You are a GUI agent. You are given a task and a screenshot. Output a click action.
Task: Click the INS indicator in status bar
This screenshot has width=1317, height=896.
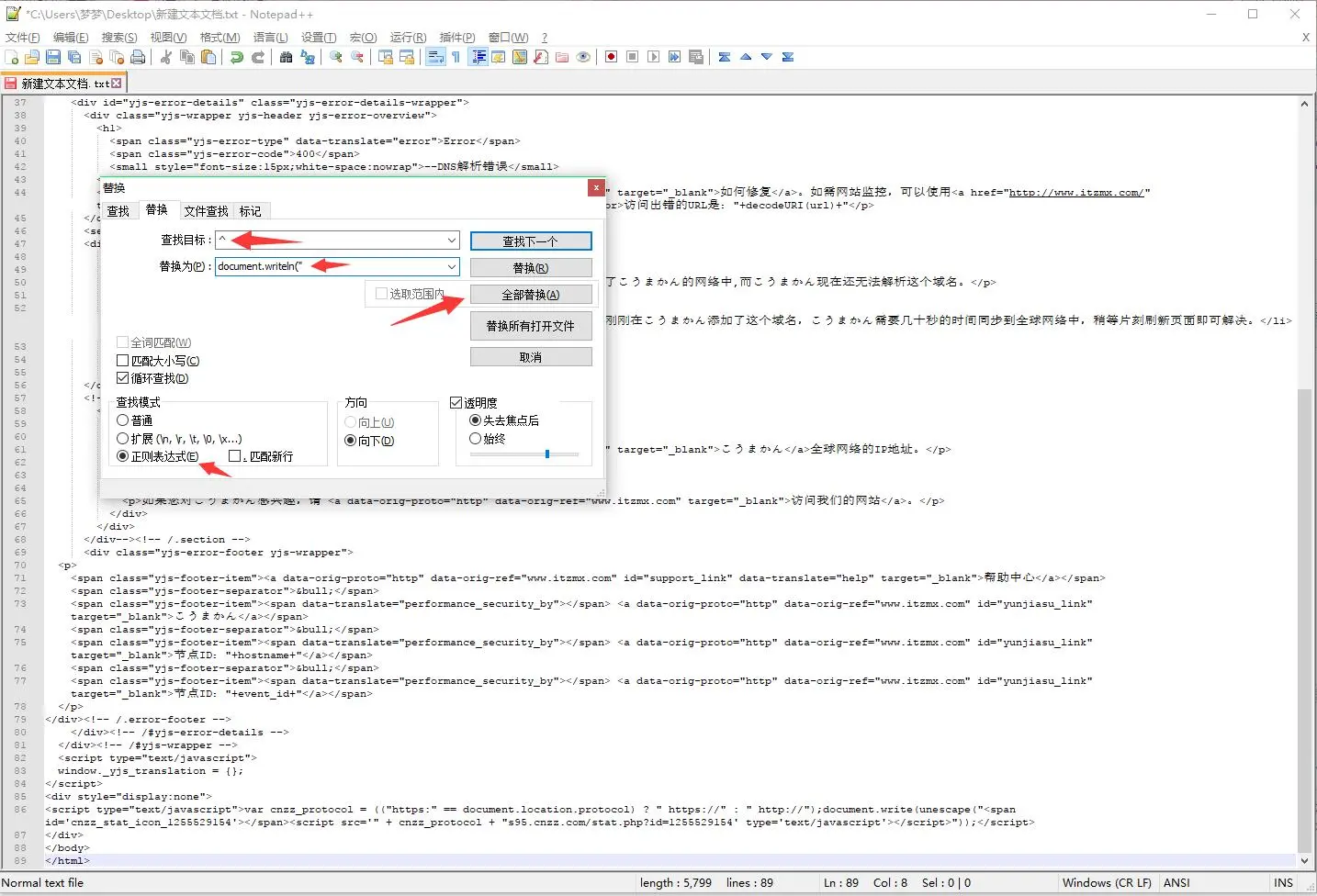click(x=1283, y=883)
